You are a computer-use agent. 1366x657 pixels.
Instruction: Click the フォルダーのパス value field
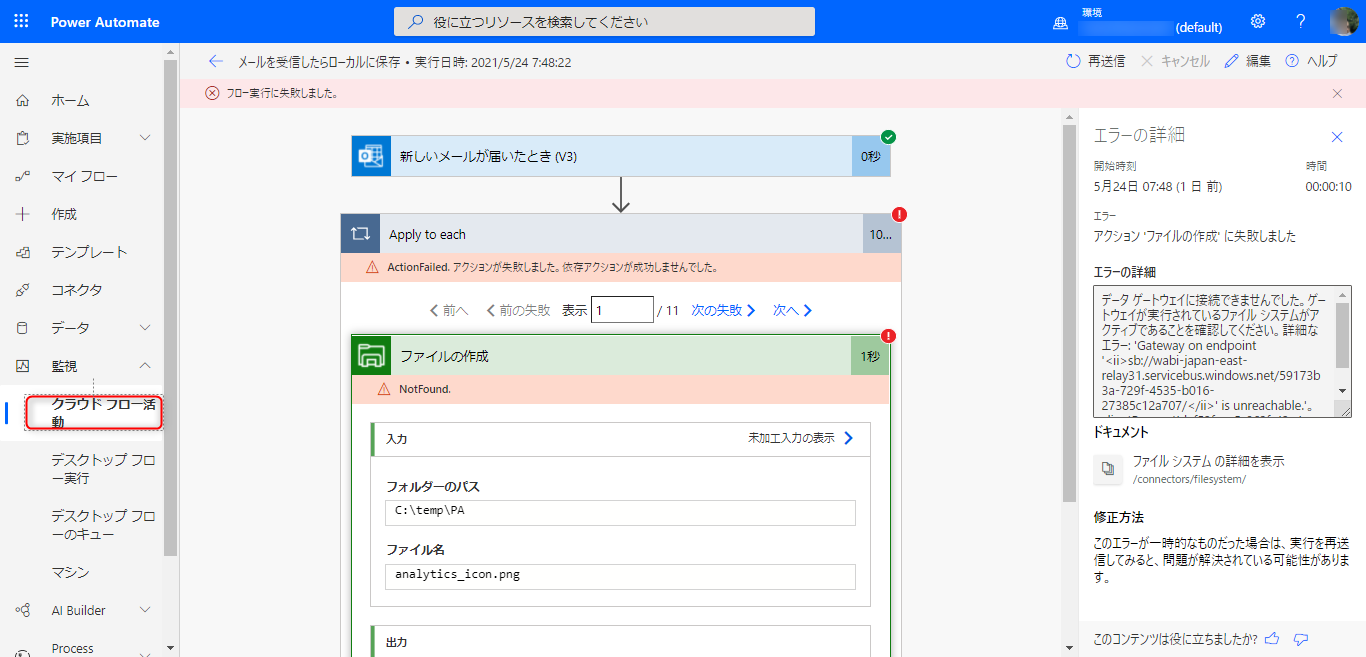tap(620, 512)
